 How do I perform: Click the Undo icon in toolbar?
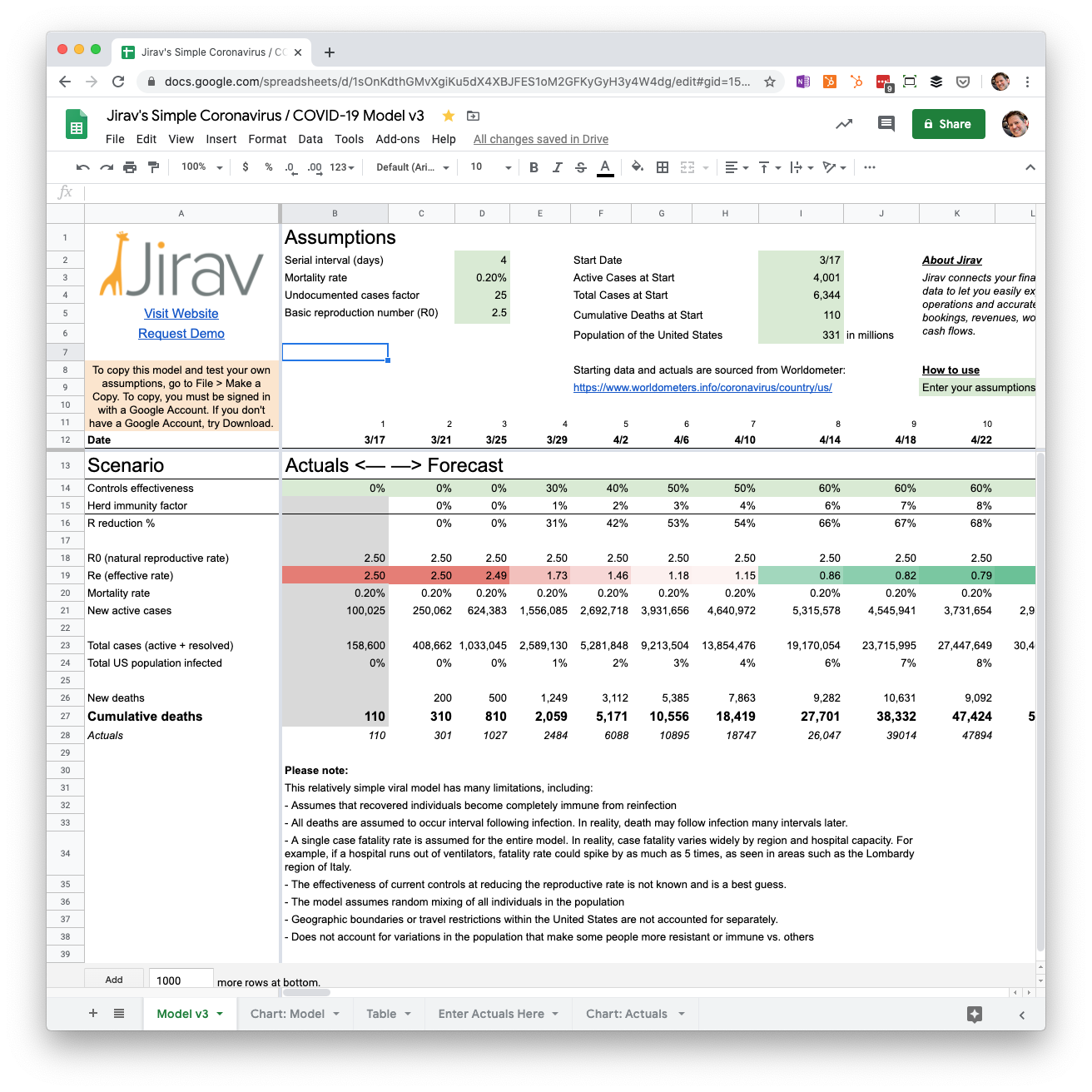[82, 167]
